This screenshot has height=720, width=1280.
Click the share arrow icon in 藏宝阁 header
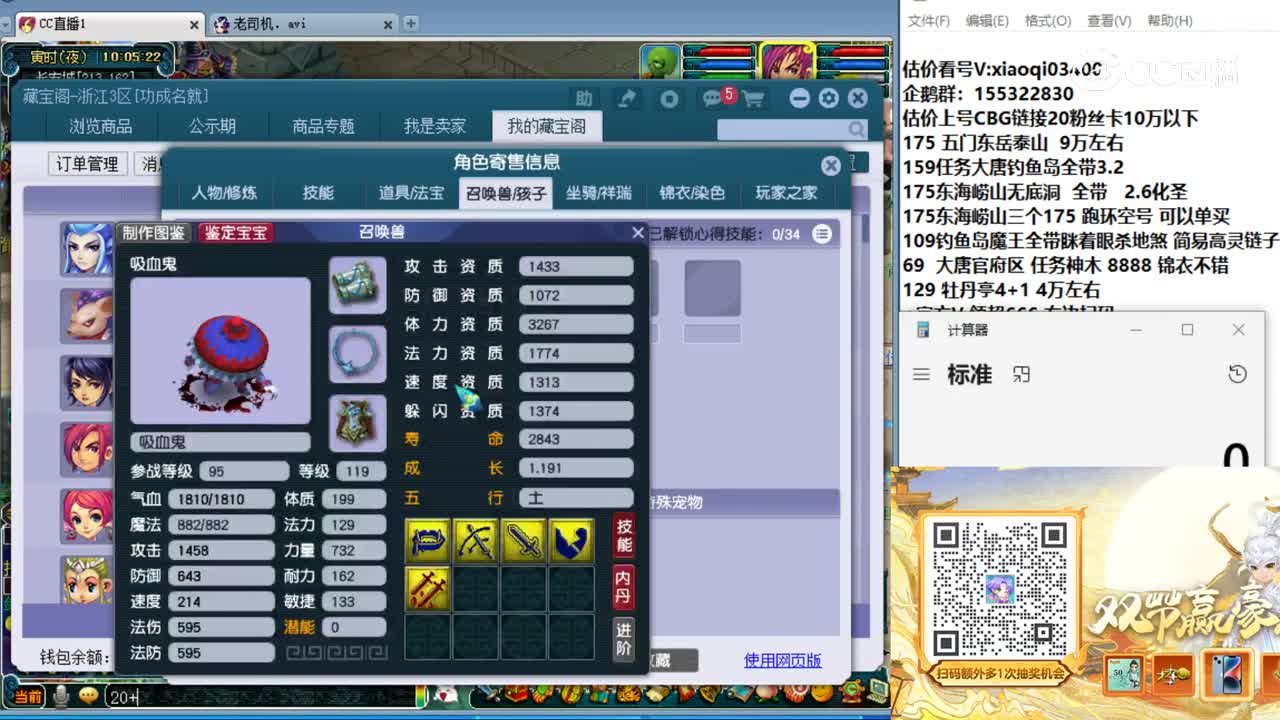627,98
